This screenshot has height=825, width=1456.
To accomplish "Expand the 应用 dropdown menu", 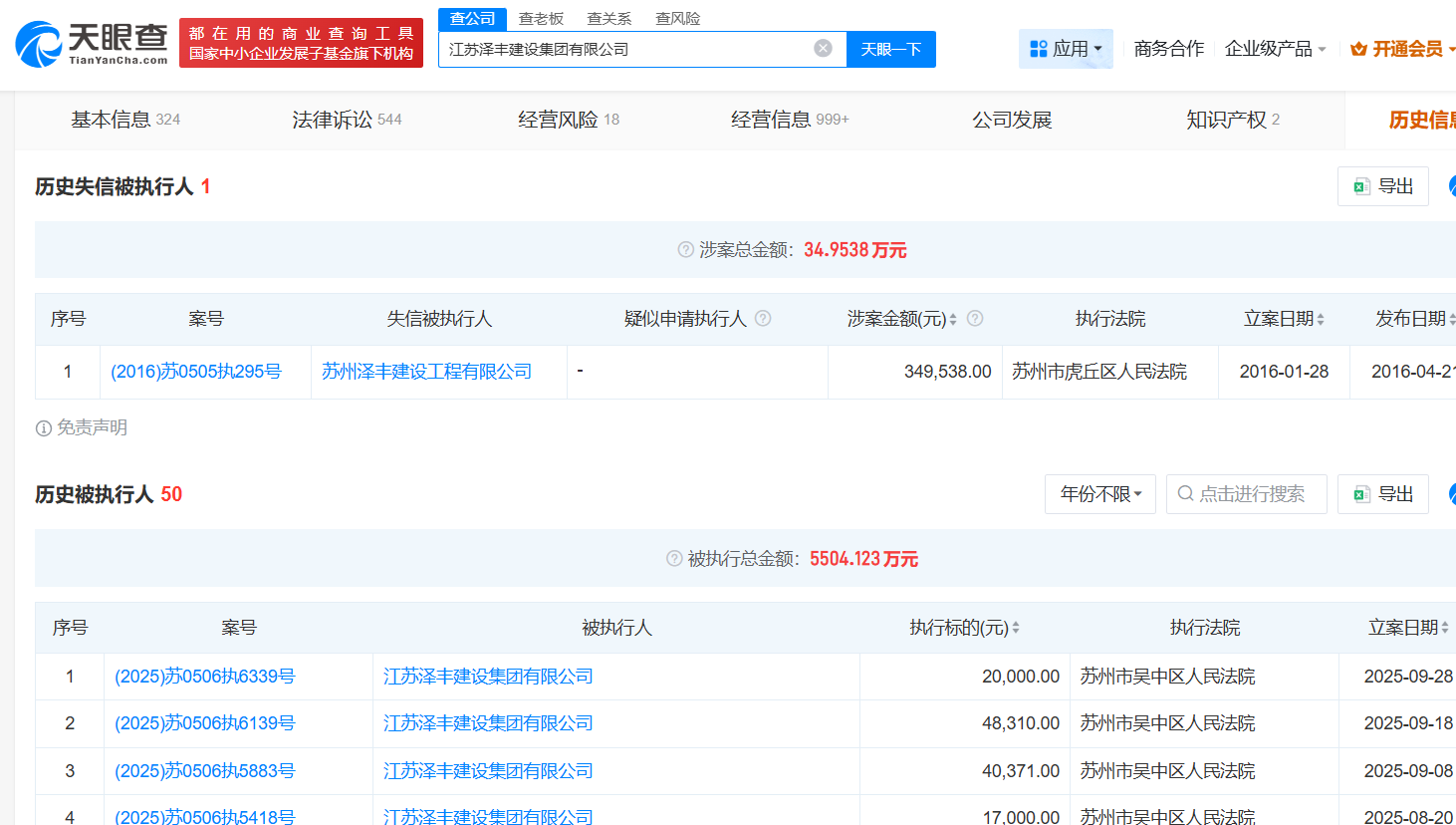I will (x=1066, y=49).
